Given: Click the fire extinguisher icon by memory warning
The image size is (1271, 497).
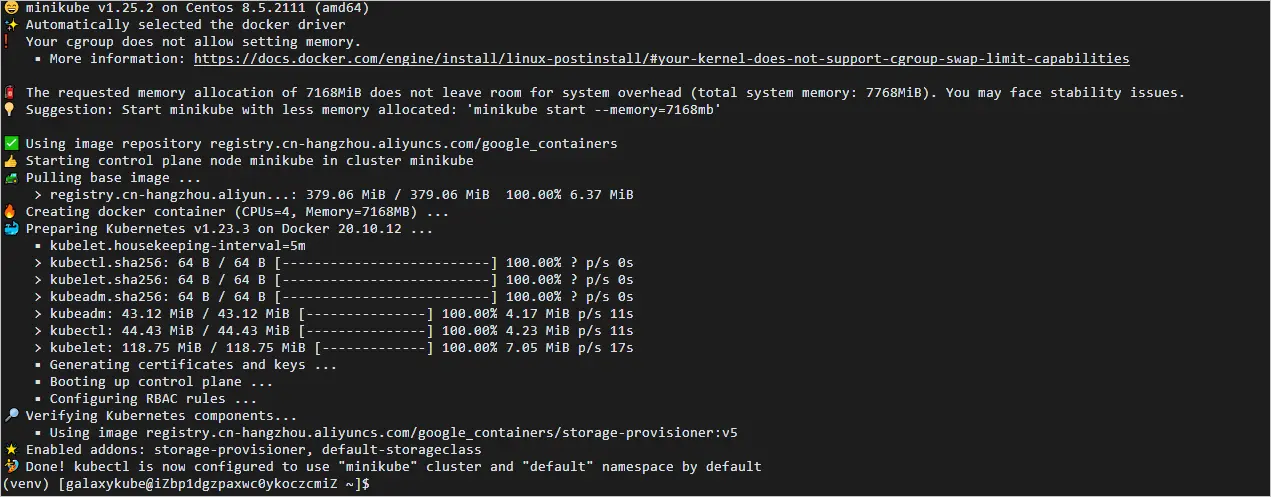Looking at the screenshot, I should pos(10,92).
